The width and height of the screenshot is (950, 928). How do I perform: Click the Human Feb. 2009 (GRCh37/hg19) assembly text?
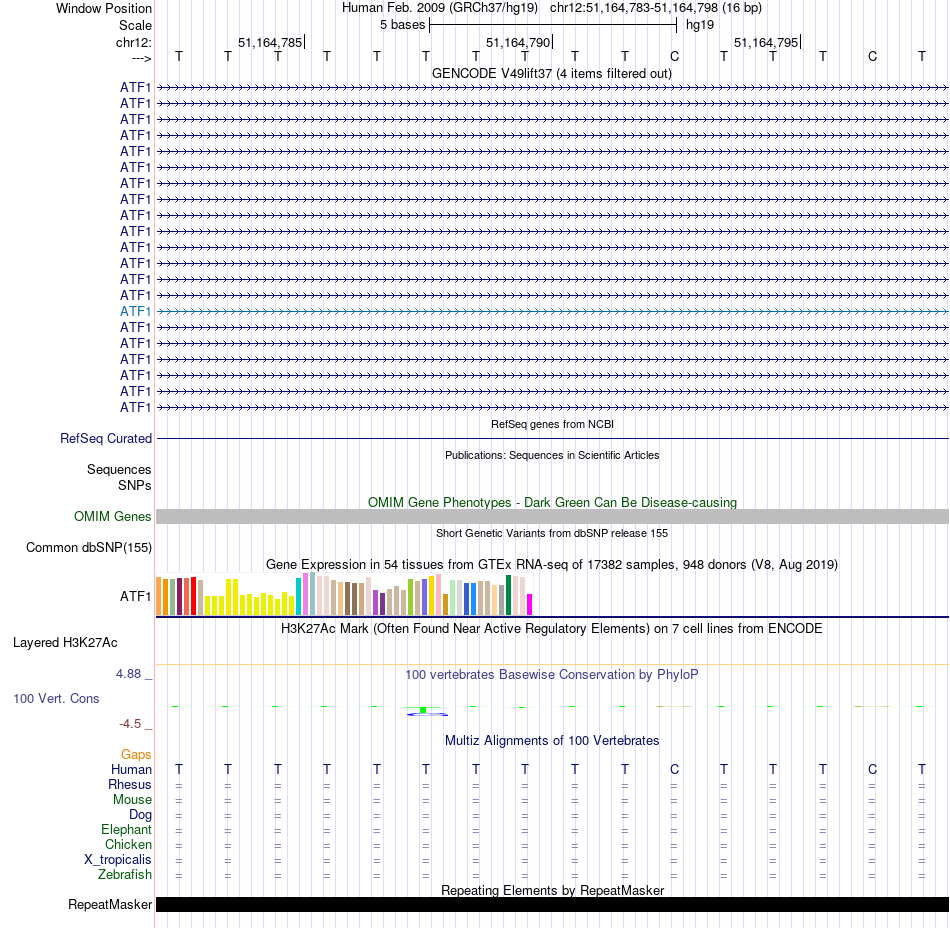pos(440,8)
